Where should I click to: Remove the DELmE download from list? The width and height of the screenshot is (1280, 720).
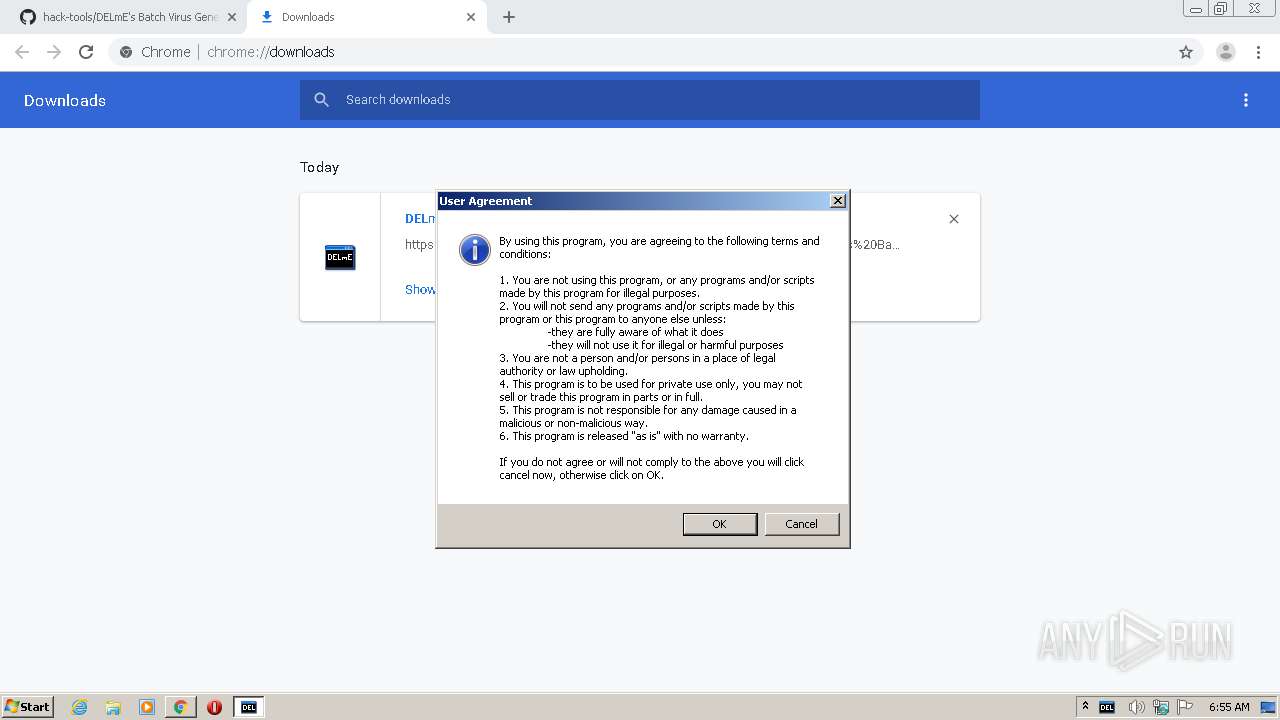954,219
